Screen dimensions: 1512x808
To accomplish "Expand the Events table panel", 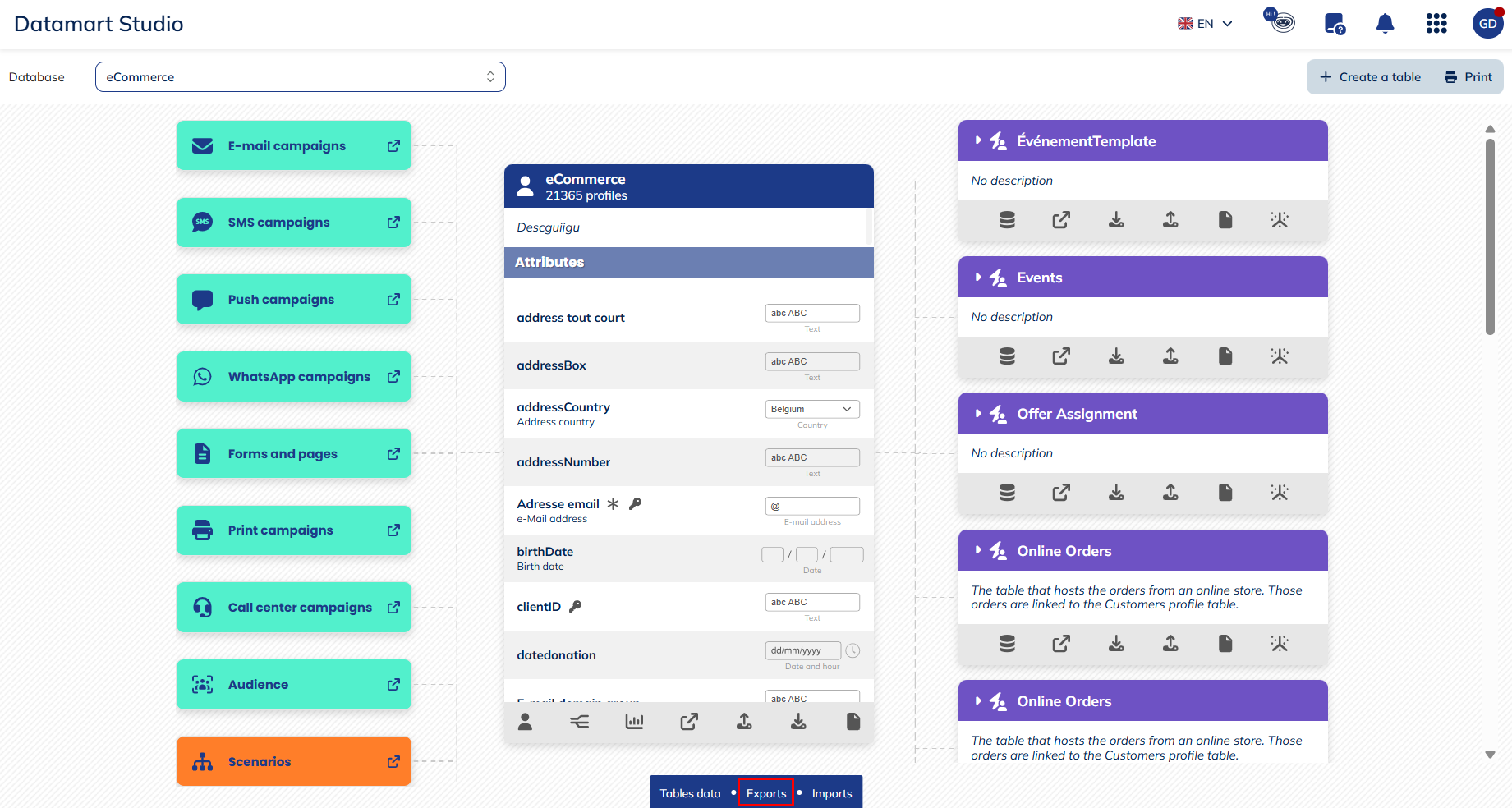I will click(x=978, y=278).
